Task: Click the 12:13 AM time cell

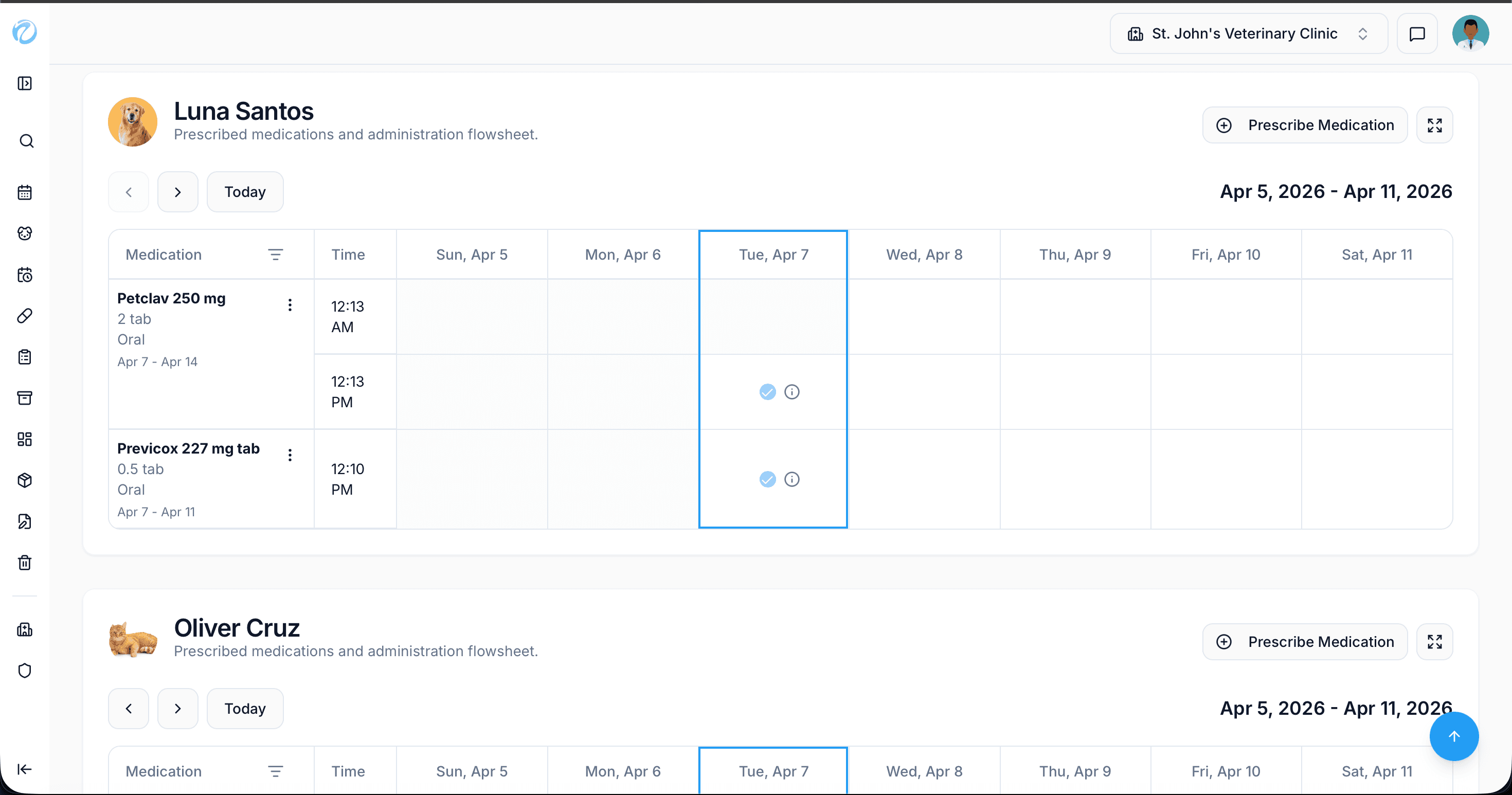Action: click(355, 317)
